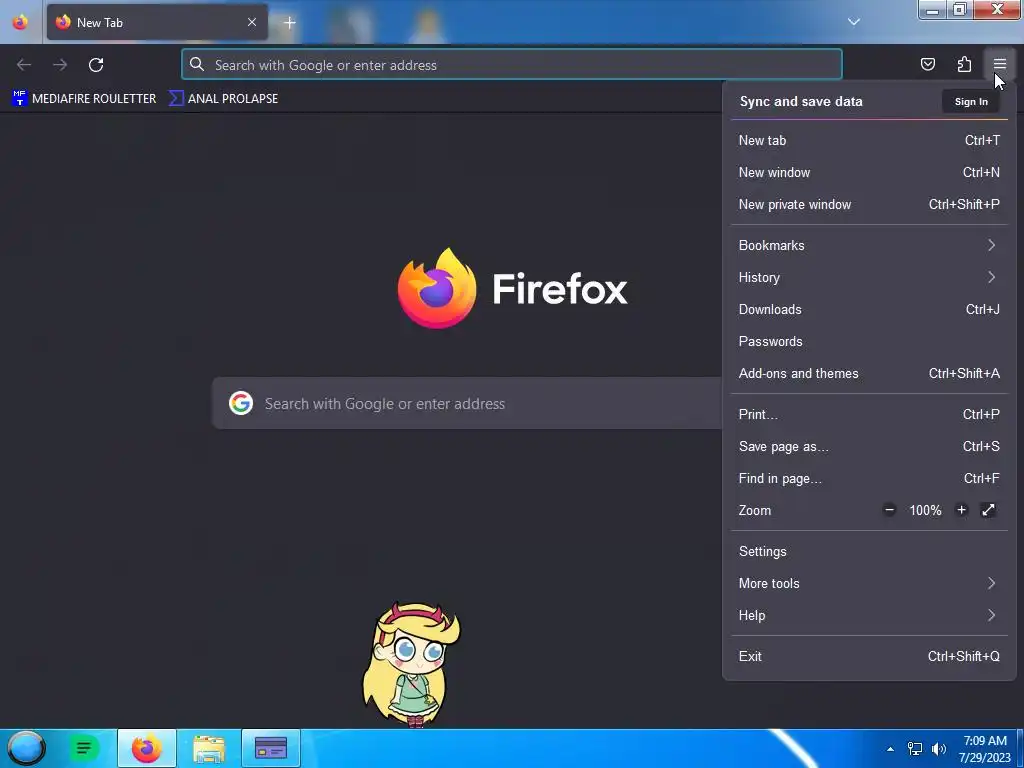1024x768 pixels.
Task: Open the green notes taskbar icon
Action: pyautogui.click(x=84, y=748)
